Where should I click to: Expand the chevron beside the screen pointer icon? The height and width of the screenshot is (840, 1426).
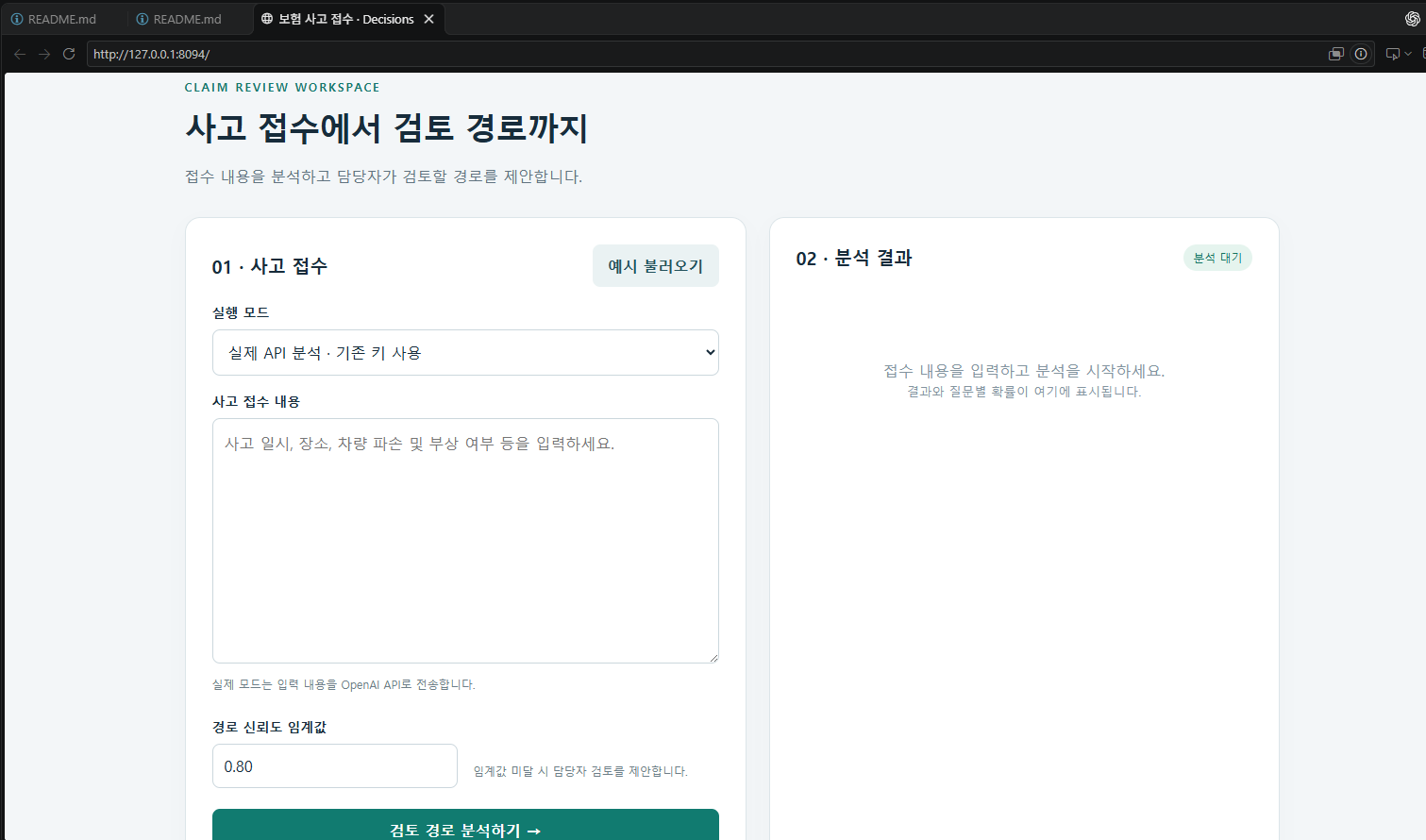(1408, 54)
